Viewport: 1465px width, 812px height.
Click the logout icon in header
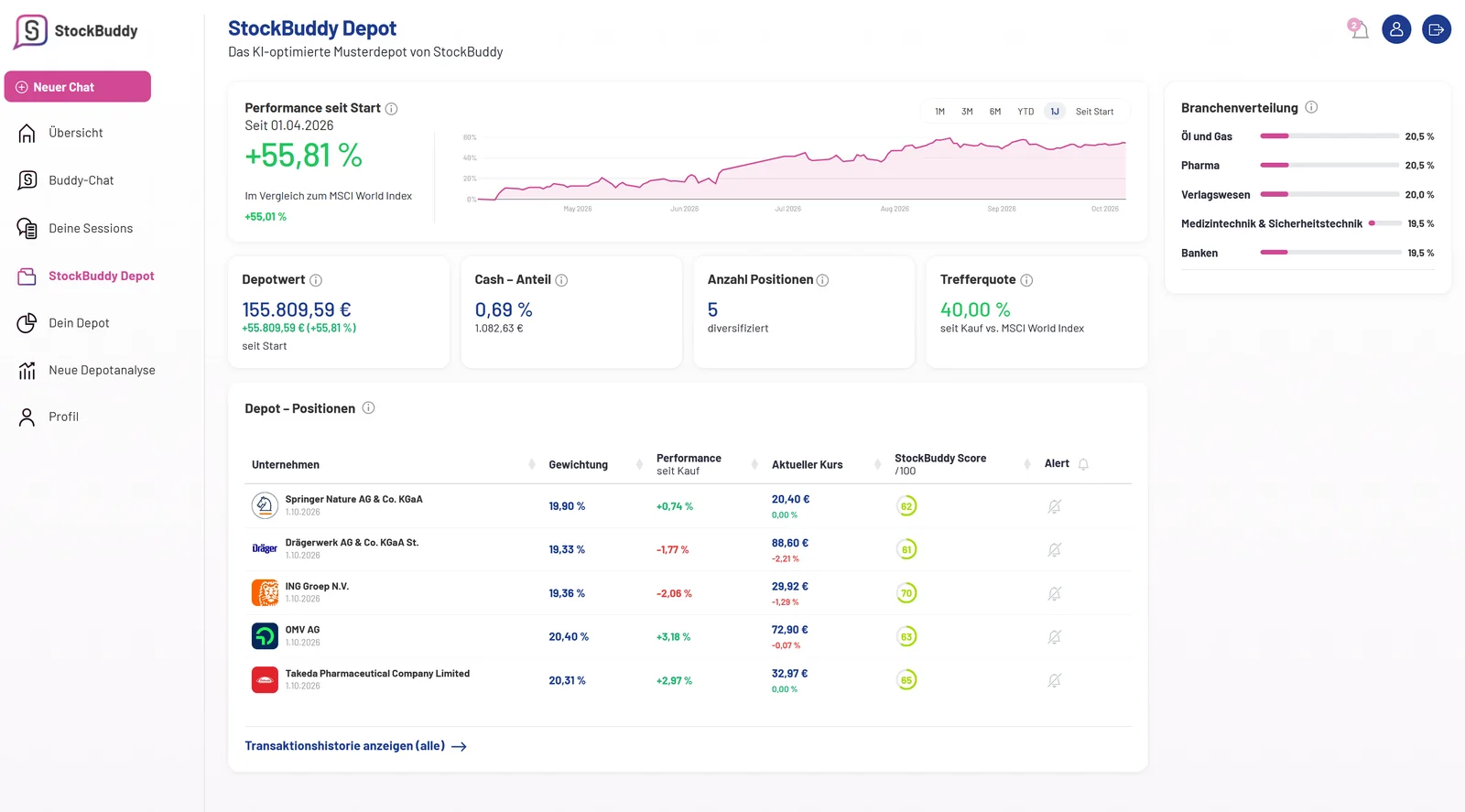[x=1437, y=29]
